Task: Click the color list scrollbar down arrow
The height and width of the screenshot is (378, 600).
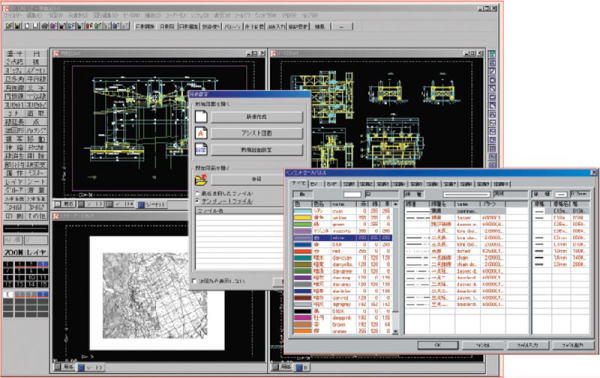Action: point(396,331)
